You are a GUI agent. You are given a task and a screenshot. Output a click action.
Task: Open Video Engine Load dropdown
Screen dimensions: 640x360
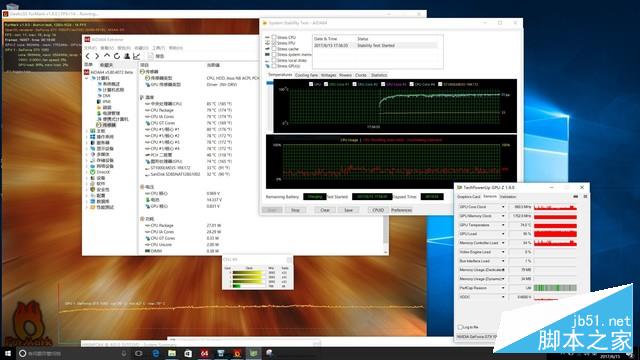coord(503,252)
